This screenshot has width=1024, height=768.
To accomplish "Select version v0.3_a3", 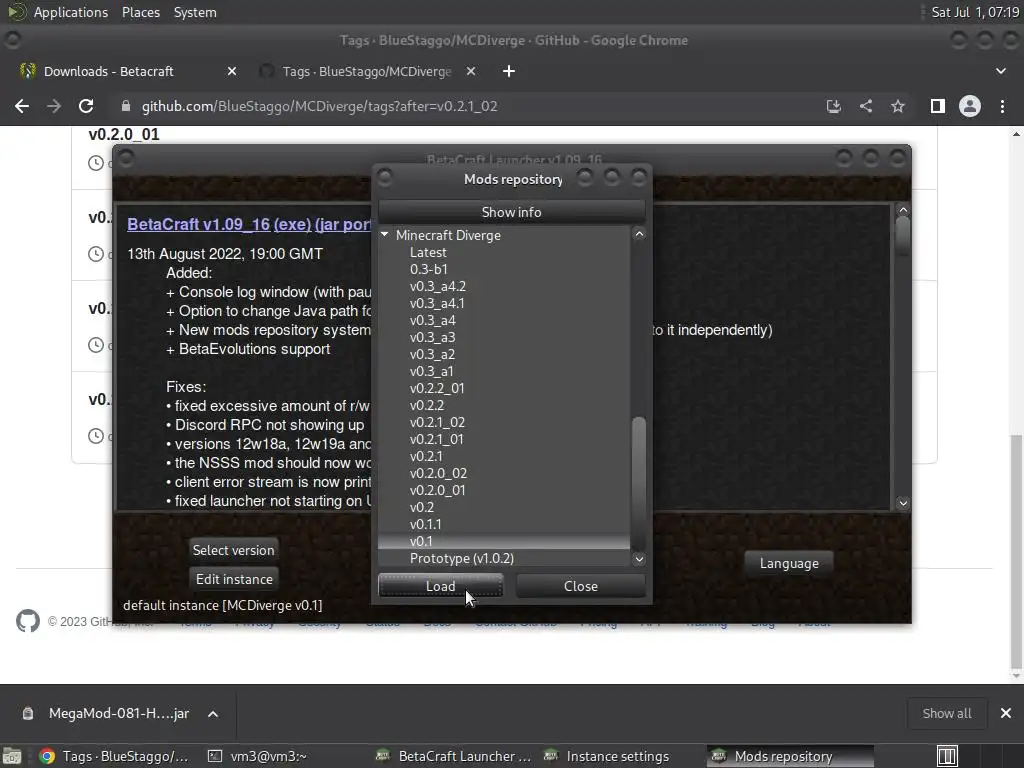I will (432, 337).
